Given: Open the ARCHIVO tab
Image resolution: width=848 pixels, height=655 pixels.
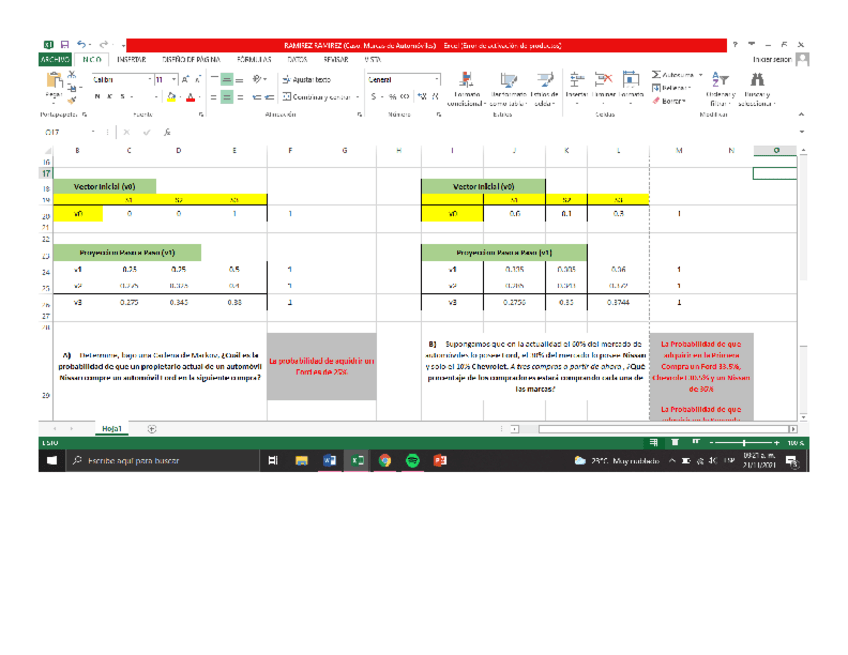Looking at the screenshot, I should [55, 59].
